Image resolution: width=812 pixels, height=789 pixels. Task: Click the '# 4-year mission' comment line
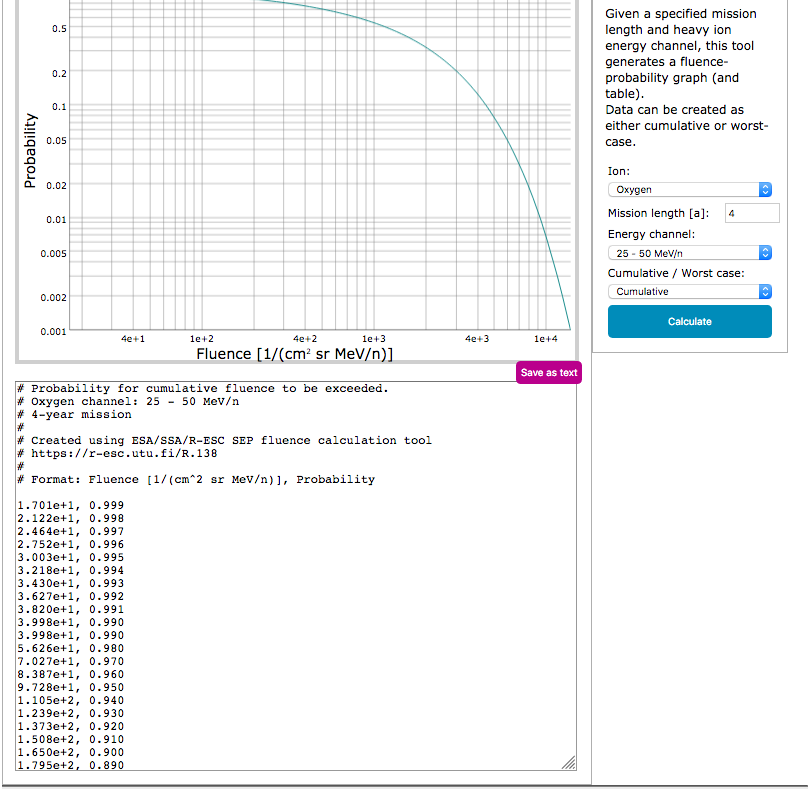75,414
